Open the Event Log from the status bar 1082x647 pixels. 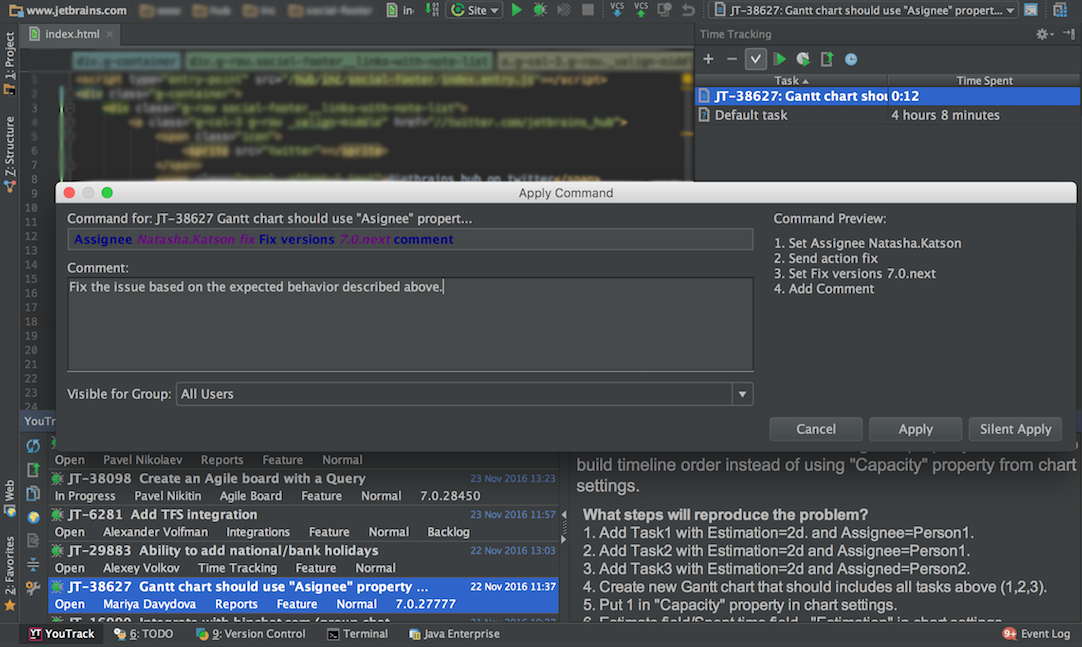[1036, 634]
